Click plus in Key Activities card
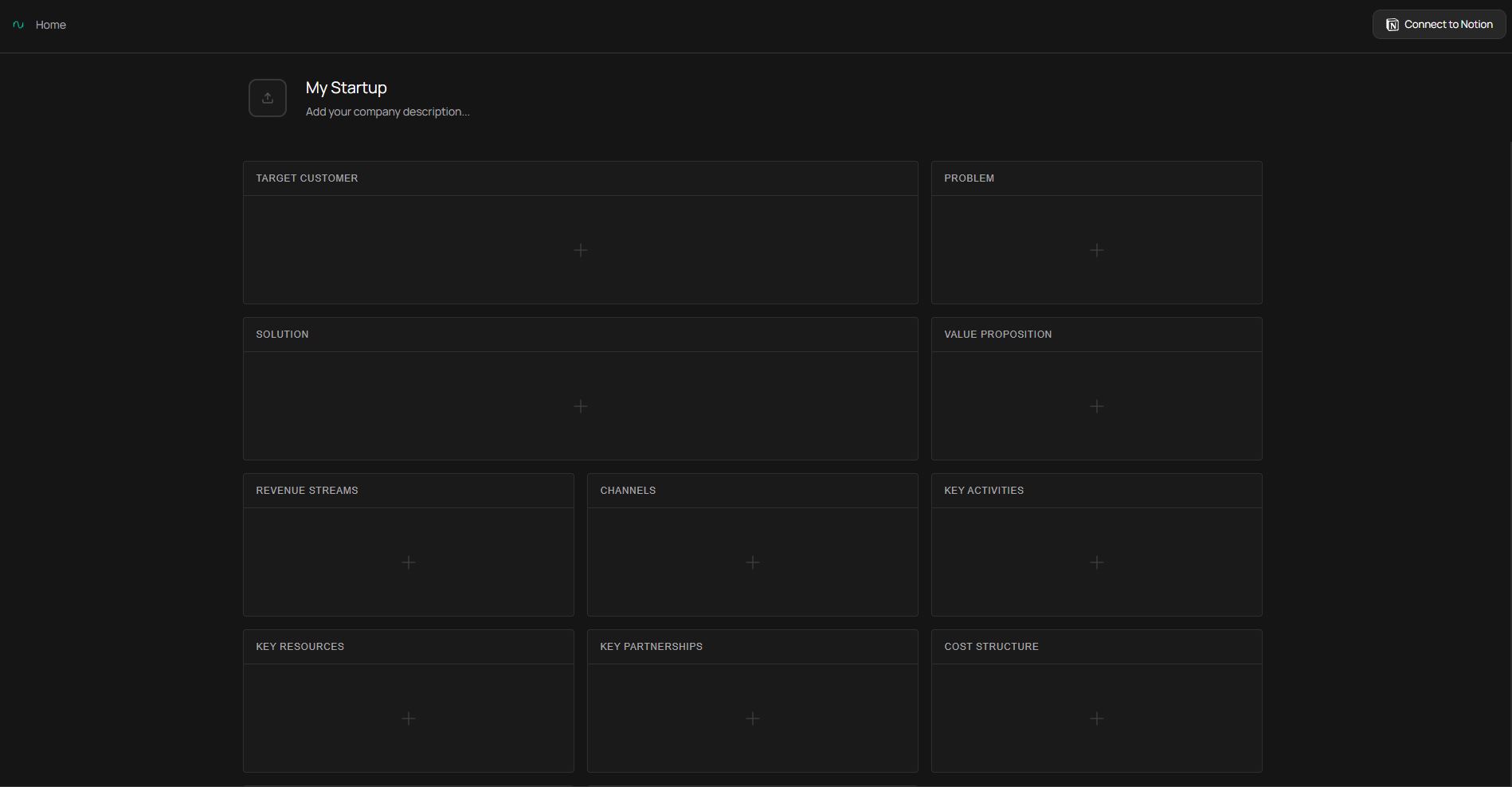 (1097, 562)
